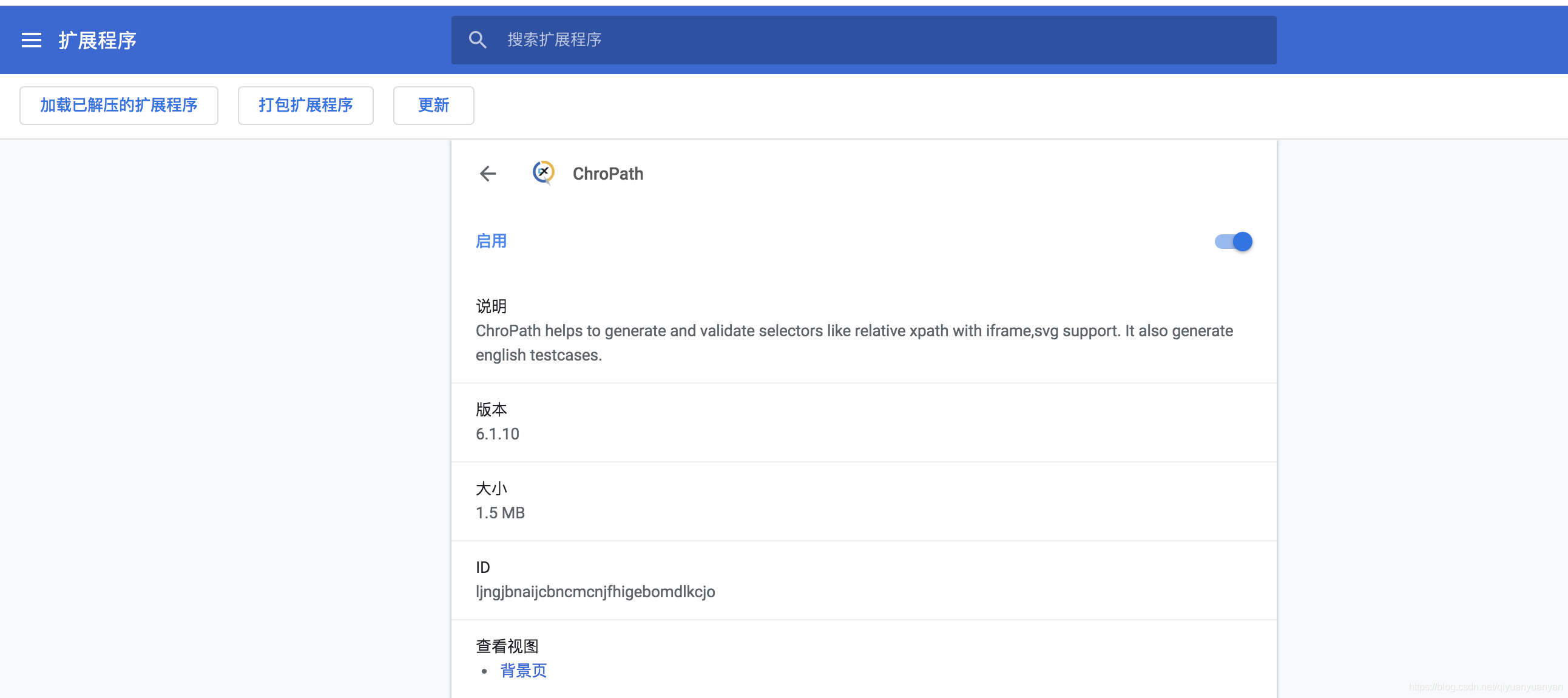The image size is (1568, 698).
Task: Open the 背景页 link
Action: (x=523, y=671)
